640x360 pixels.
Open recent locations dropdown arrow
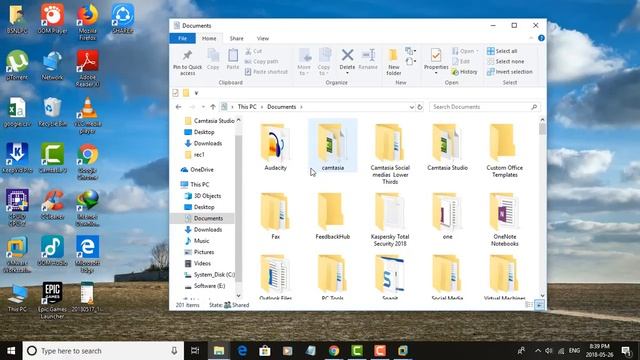pyautogui.click(x=203, y=107)
